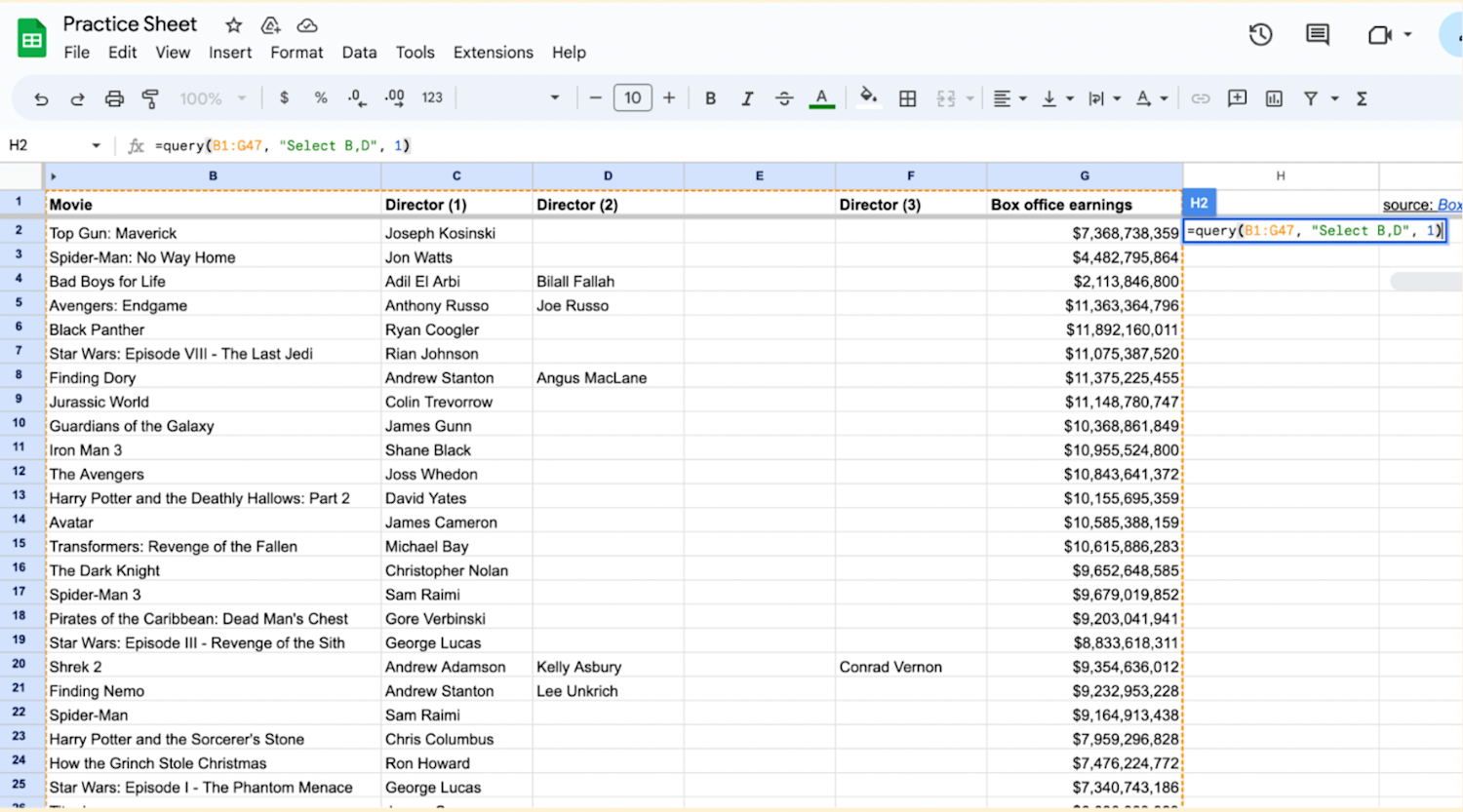Select column G header
Screen dimensions: 1463x812
click(x=1085, y=176)
